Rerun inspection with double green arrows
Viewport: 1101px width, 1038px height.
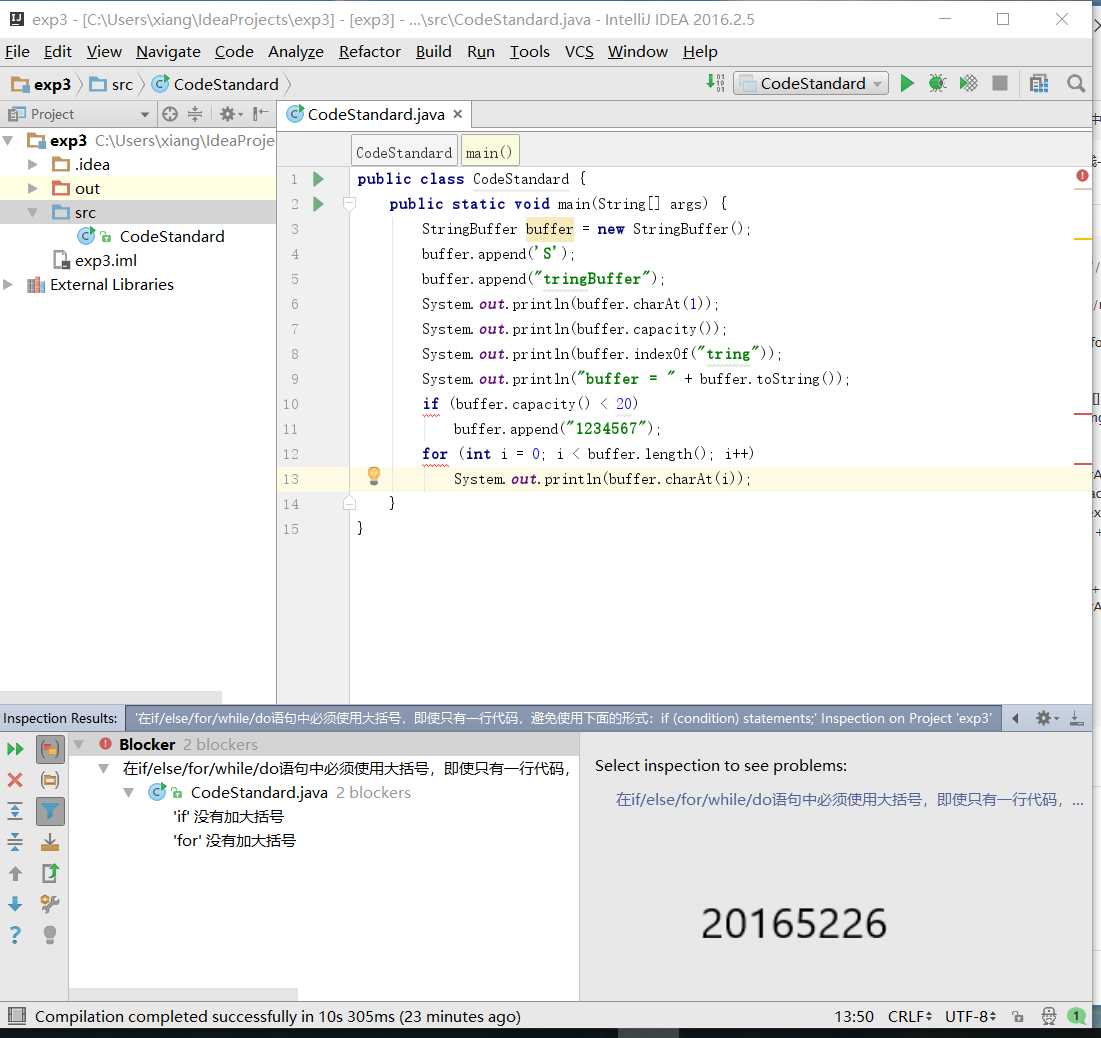[15, 749]
